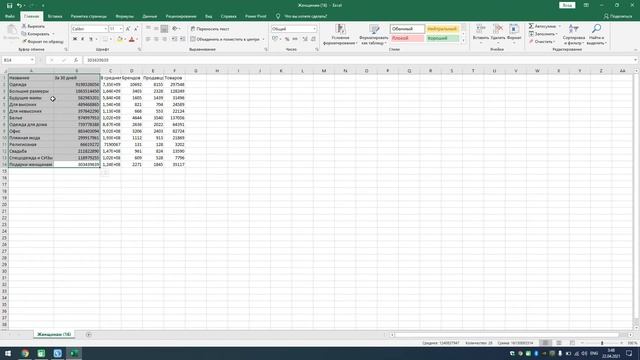Click the Increase Indent icon

(182, 39)
